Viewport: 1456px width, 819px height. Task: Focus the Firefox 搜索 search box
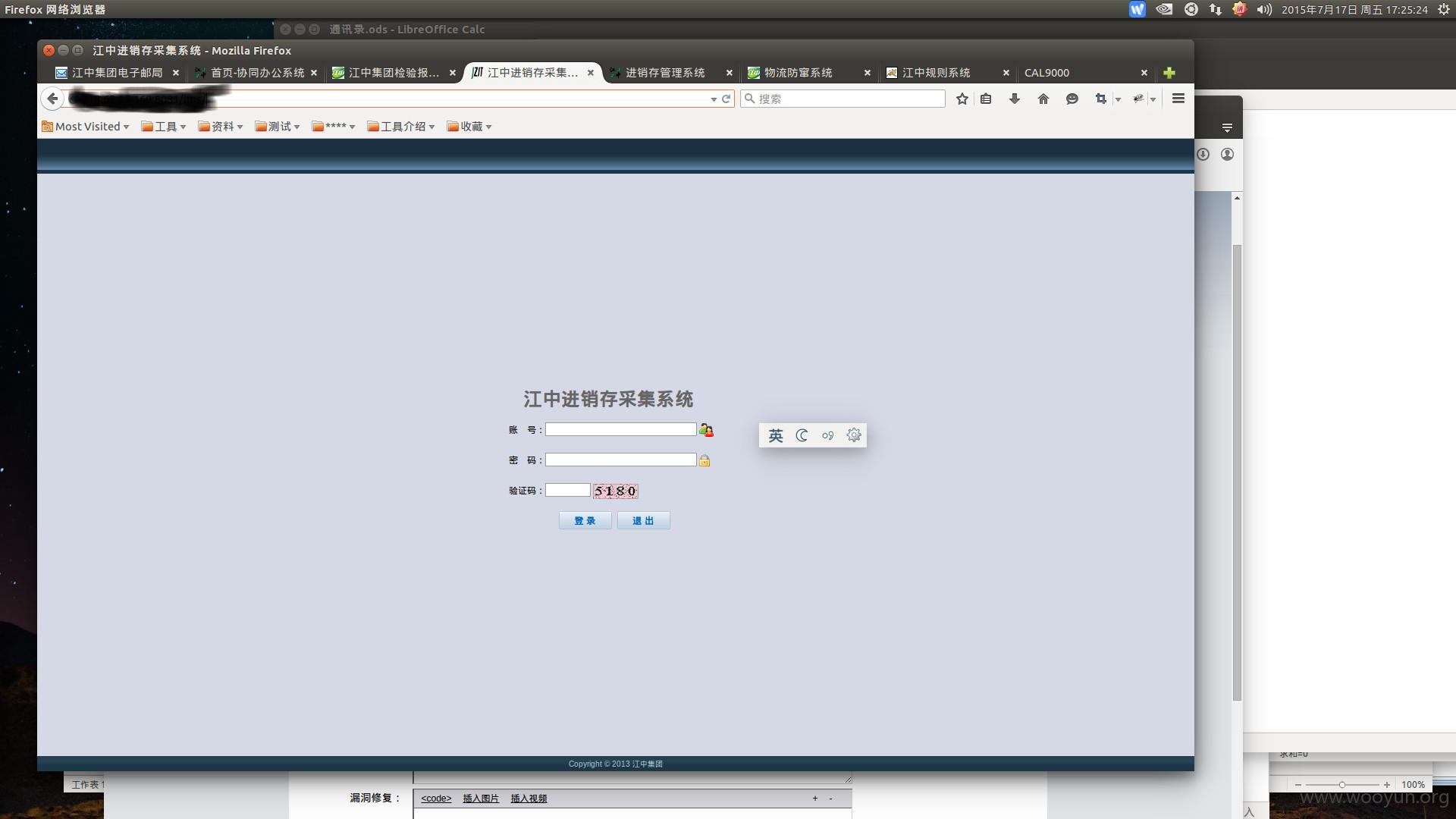point(843,99)
